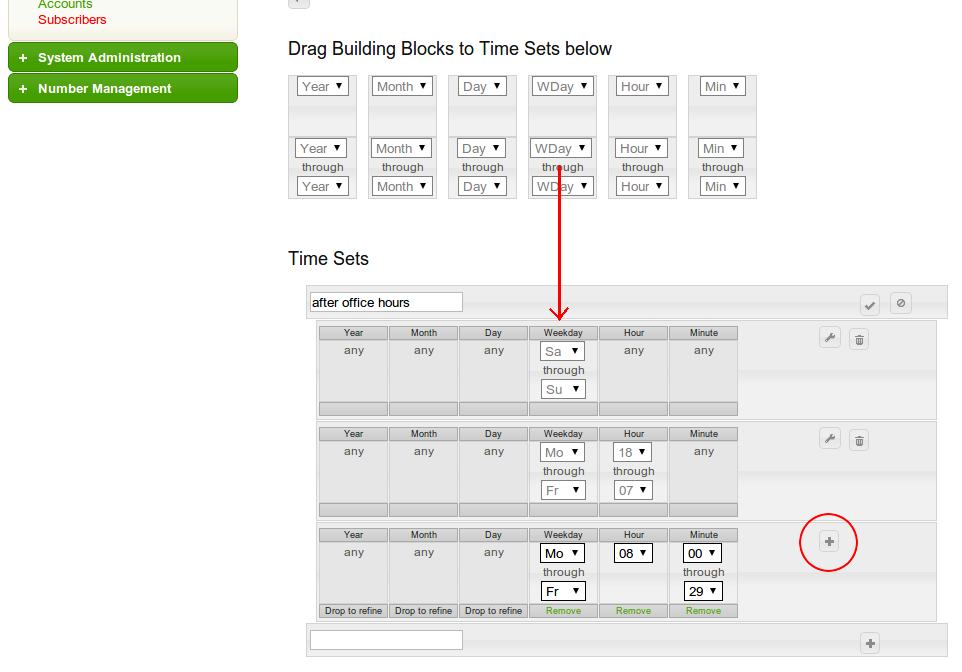This screenshot has height=672, width=962.
Task: Open the range-end Min dropdown below 'through'
Action: tap(723, 187)
